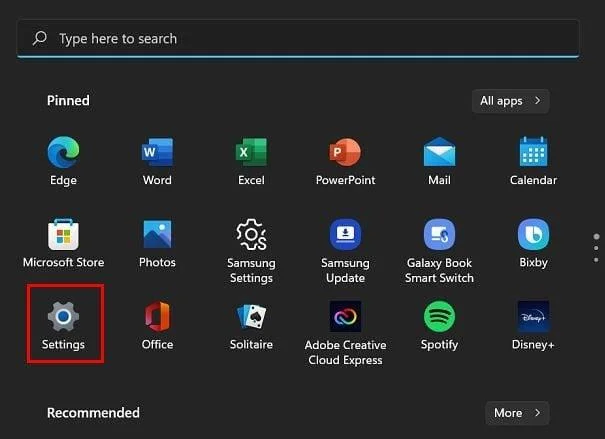Go to the third pinned page dot
The width and height of the screenshot is (605, 439).
pyautogui.click(x=596, y=260)
